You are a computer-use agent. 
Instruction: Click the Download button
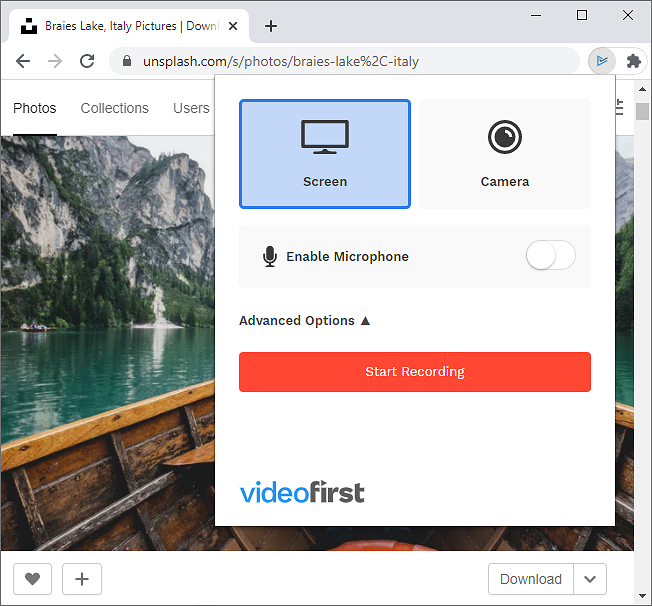tap(530, 579)
